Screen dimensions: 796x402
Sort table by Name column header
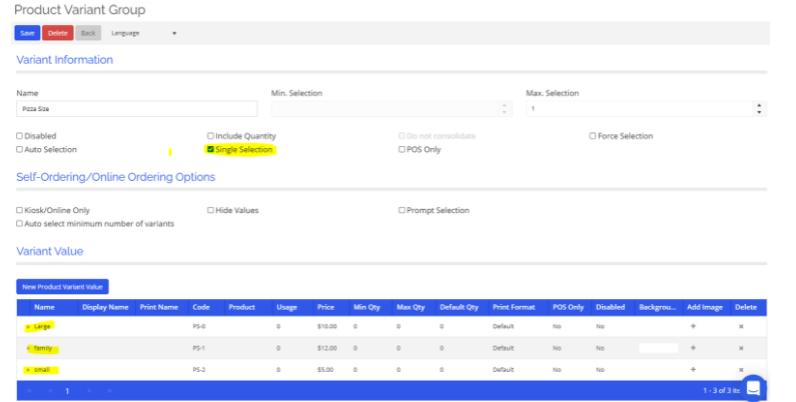coord(43,307)
